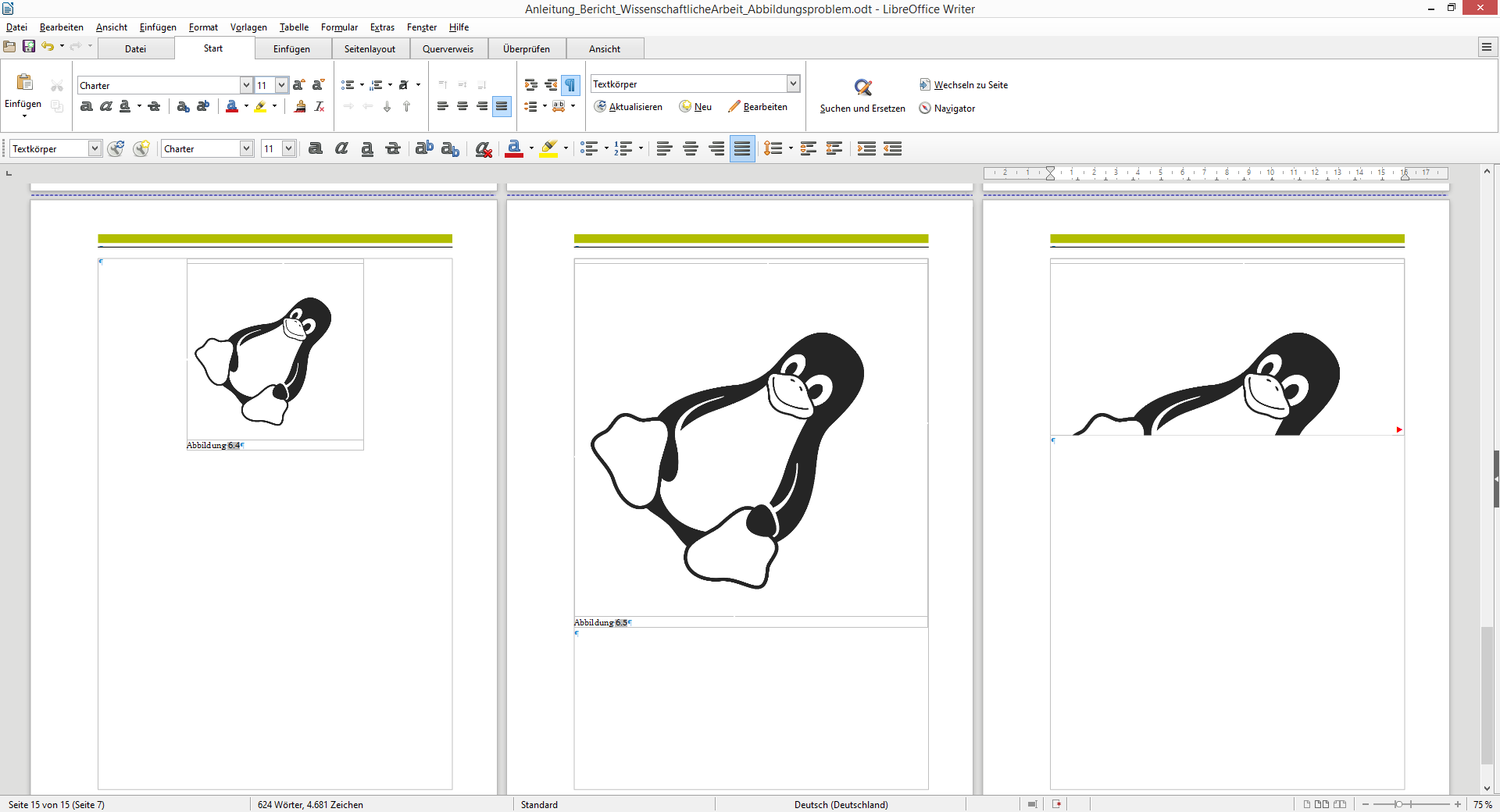Click the Neu style button

pyautogui.click(x=695, y=107)
